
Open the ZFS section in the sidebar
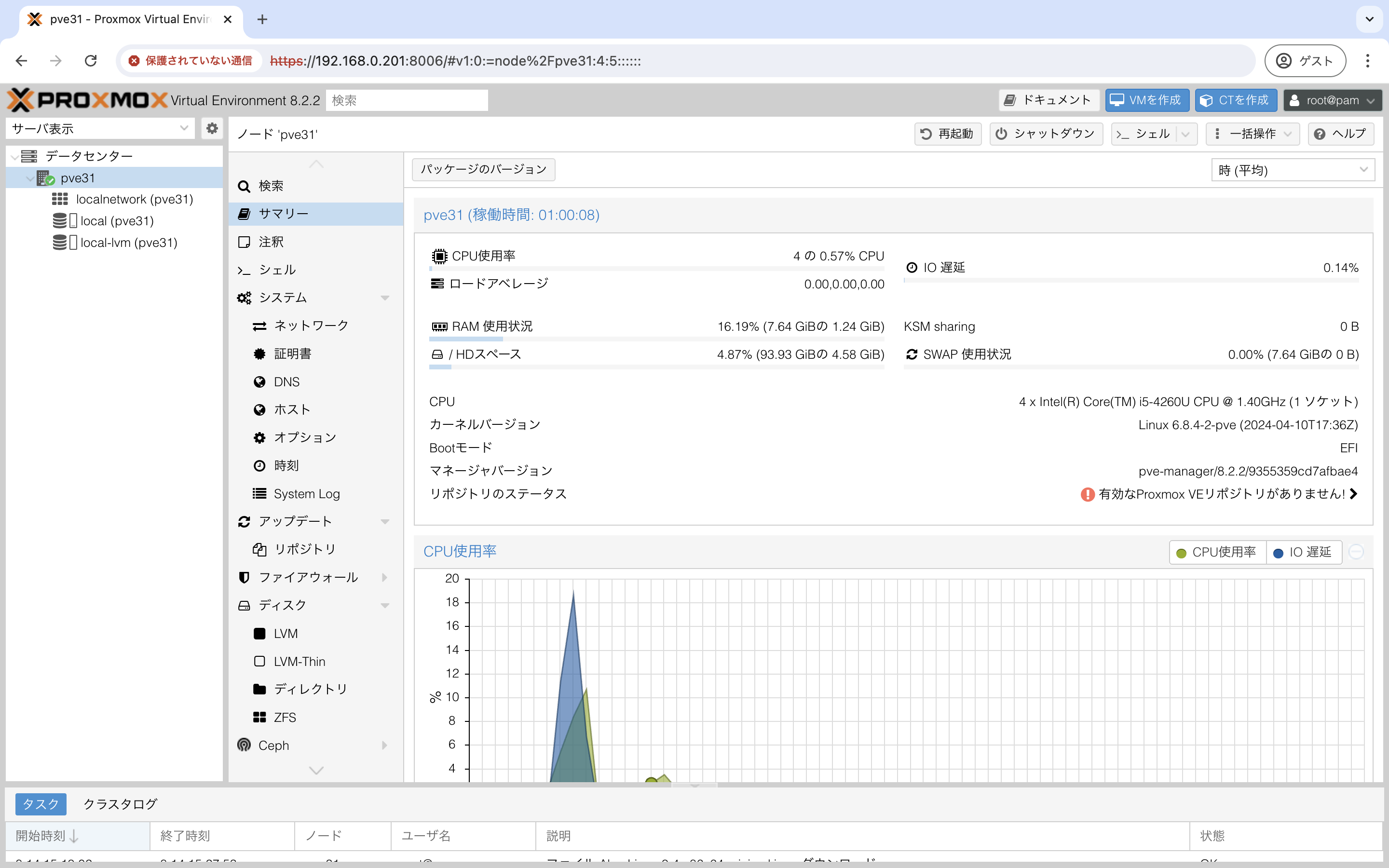(284, 717)
